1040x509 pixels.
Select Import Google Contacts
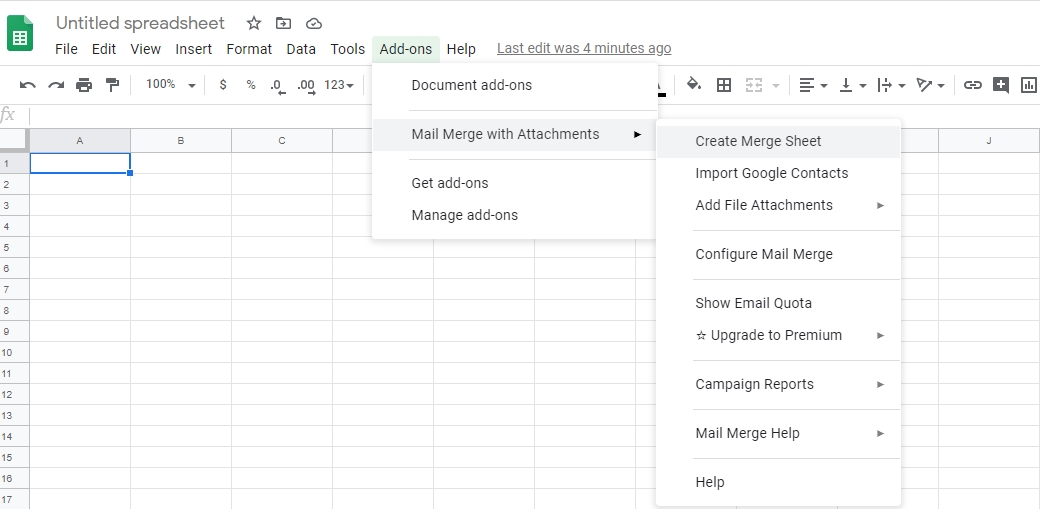[779, 173]
